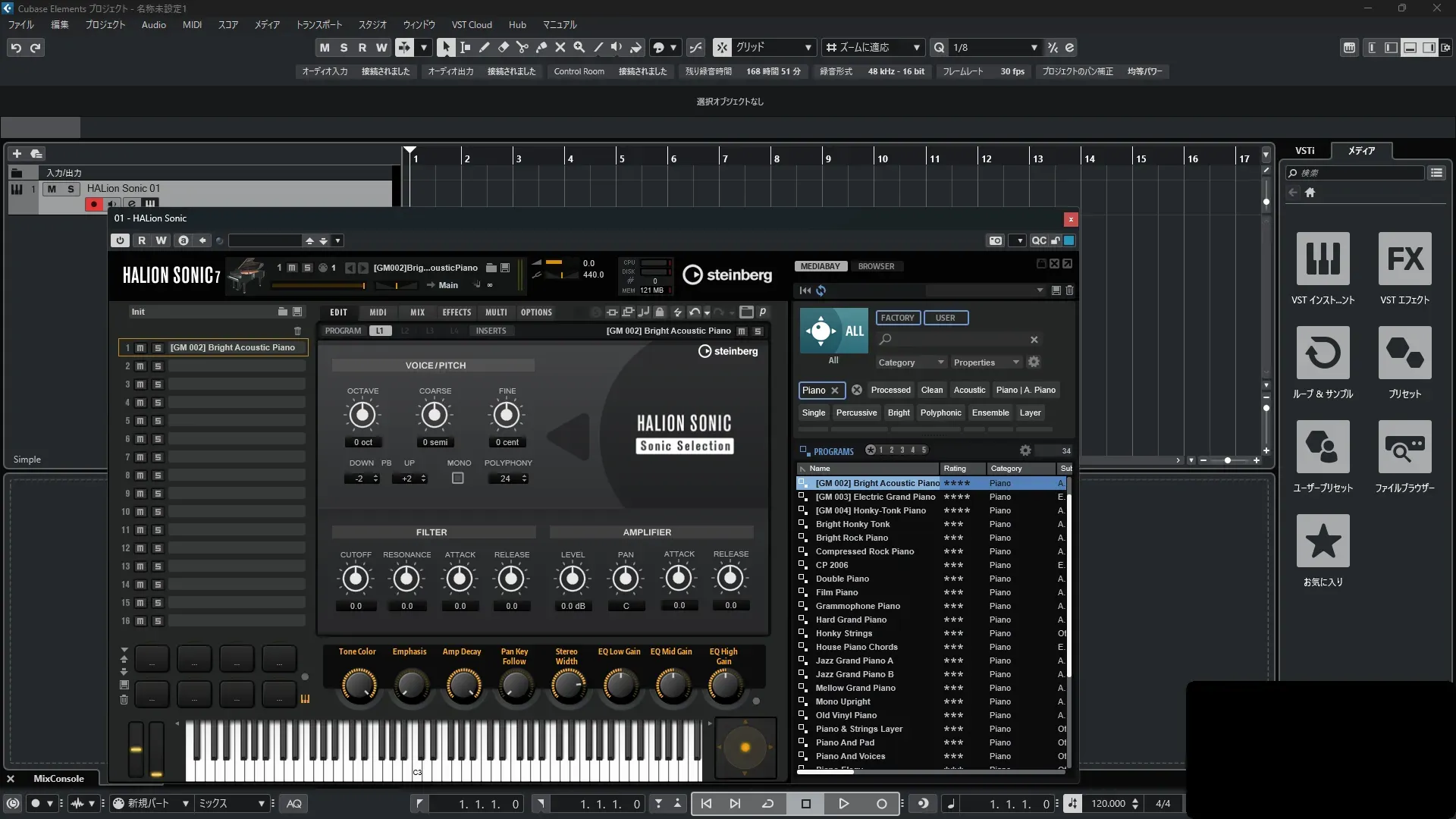The image size is (1456, 819).
Task: Open Loops & Samples media tile
Action: point(1323,353)
